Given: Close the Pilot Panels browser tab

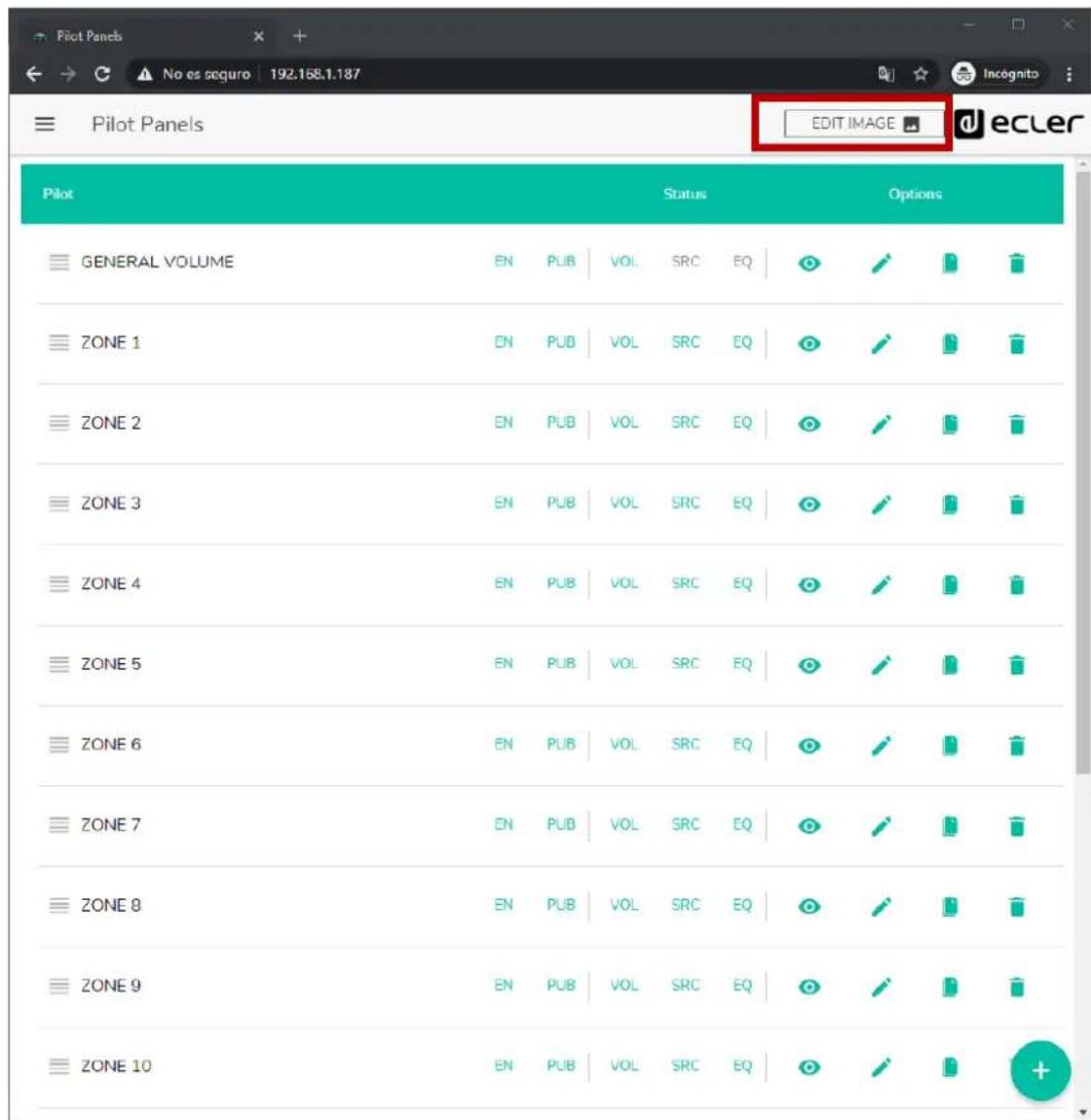Looking at the screenshot, I should click(259, 36).
